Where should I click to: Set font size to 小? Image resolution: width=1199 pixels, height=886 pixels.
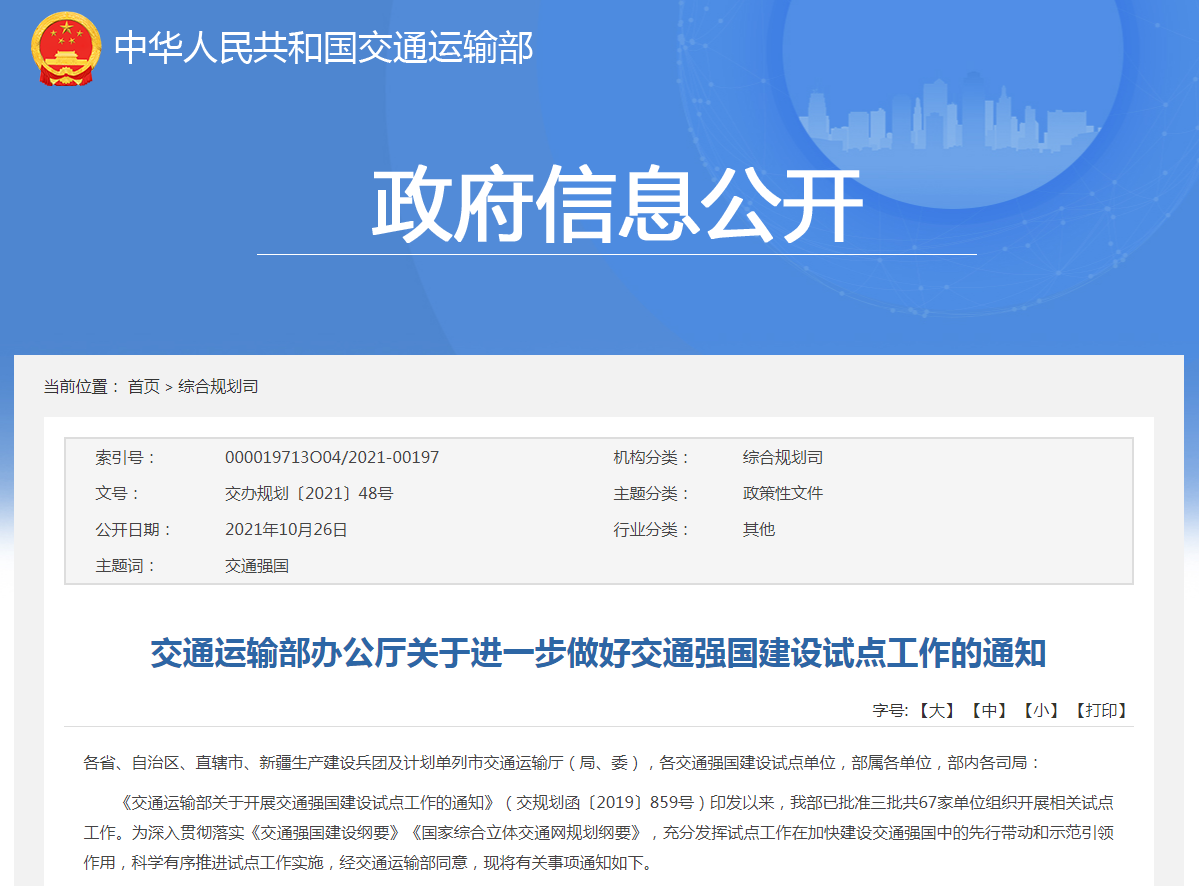(1041, 711)
